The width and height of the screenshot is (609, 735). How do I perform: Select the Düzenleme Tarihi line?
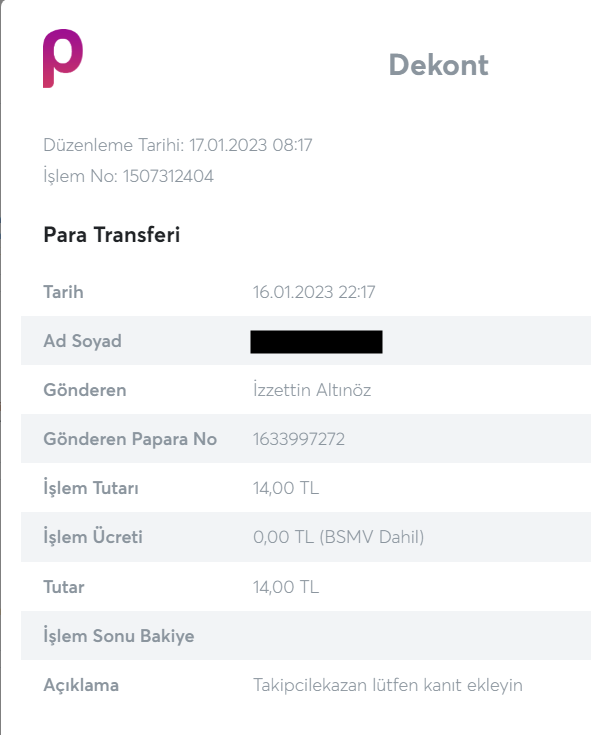(178, 145)
